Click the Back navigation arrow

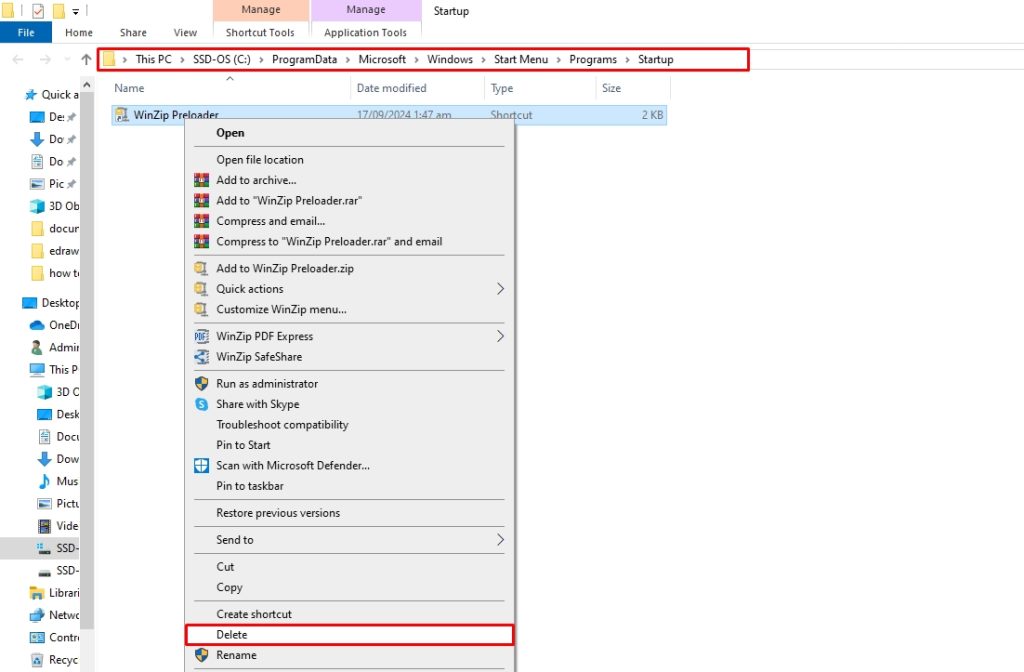tap(18, 59)
